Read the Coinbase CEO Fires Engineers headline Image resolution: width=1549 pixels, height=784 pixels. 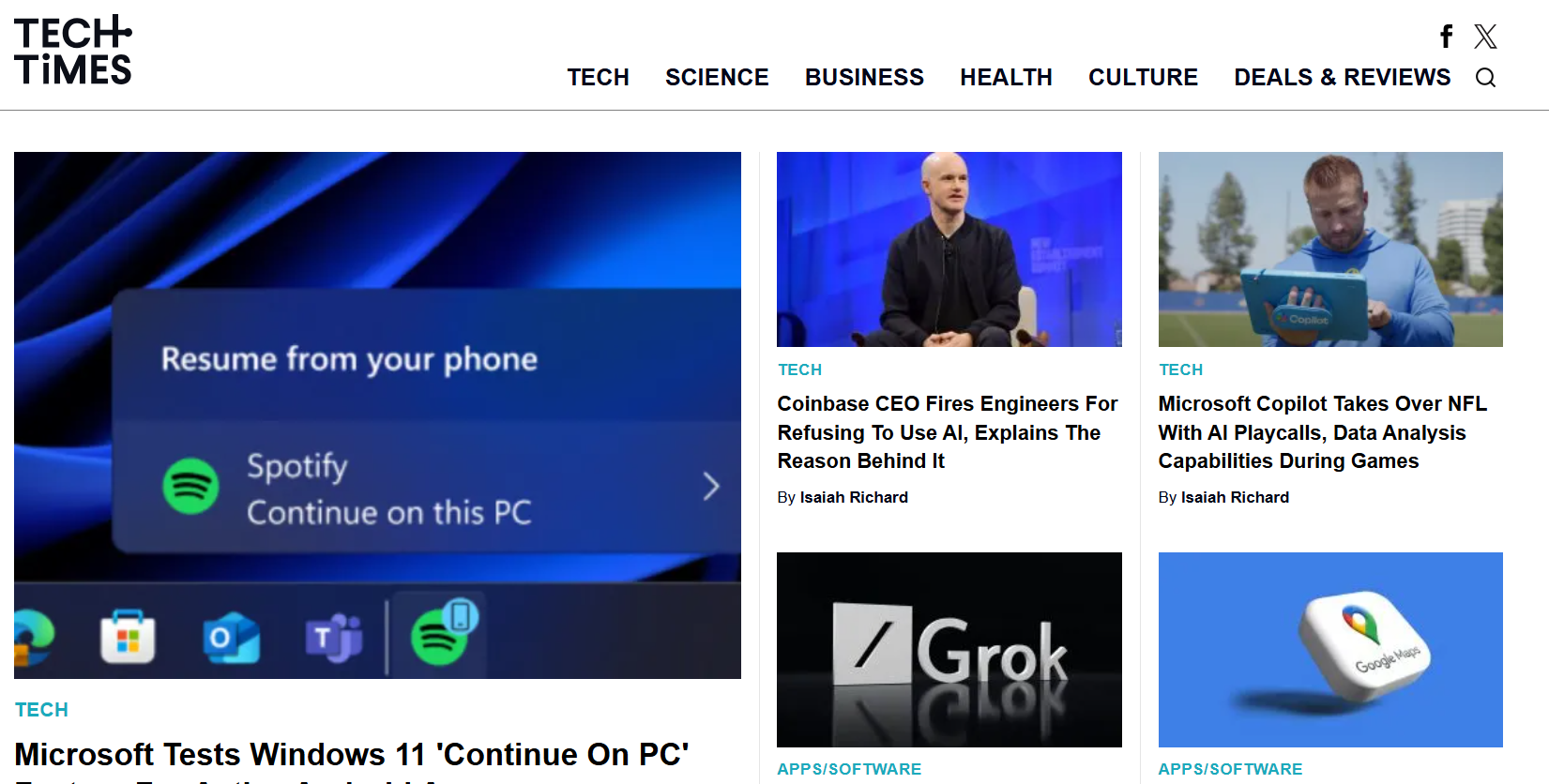pyautogui.click(x=948, y=432)
